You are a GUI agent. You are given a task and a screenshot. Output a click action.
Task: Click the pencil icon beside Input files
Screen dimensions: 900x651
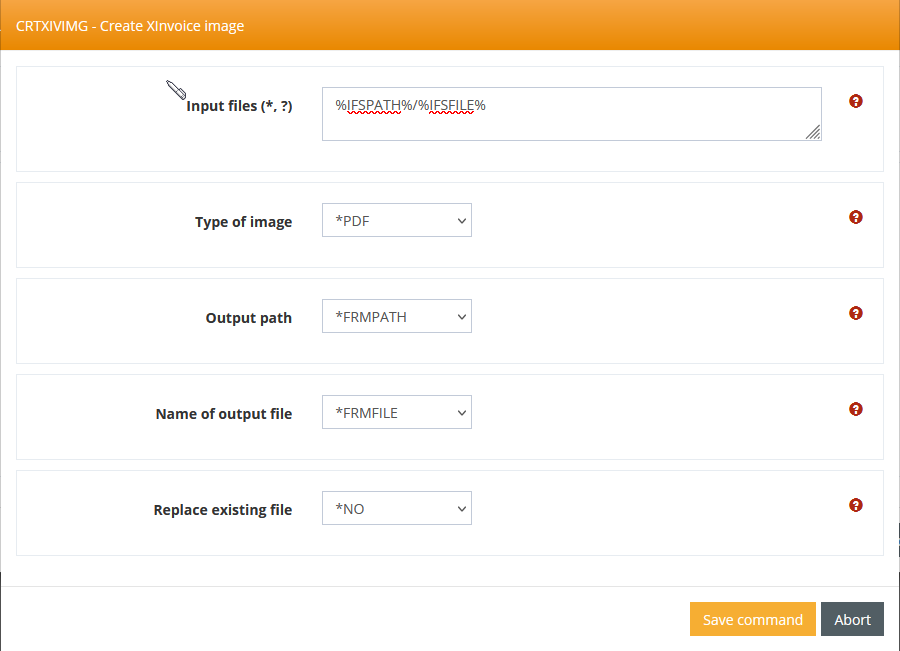(x=176, y=89)
